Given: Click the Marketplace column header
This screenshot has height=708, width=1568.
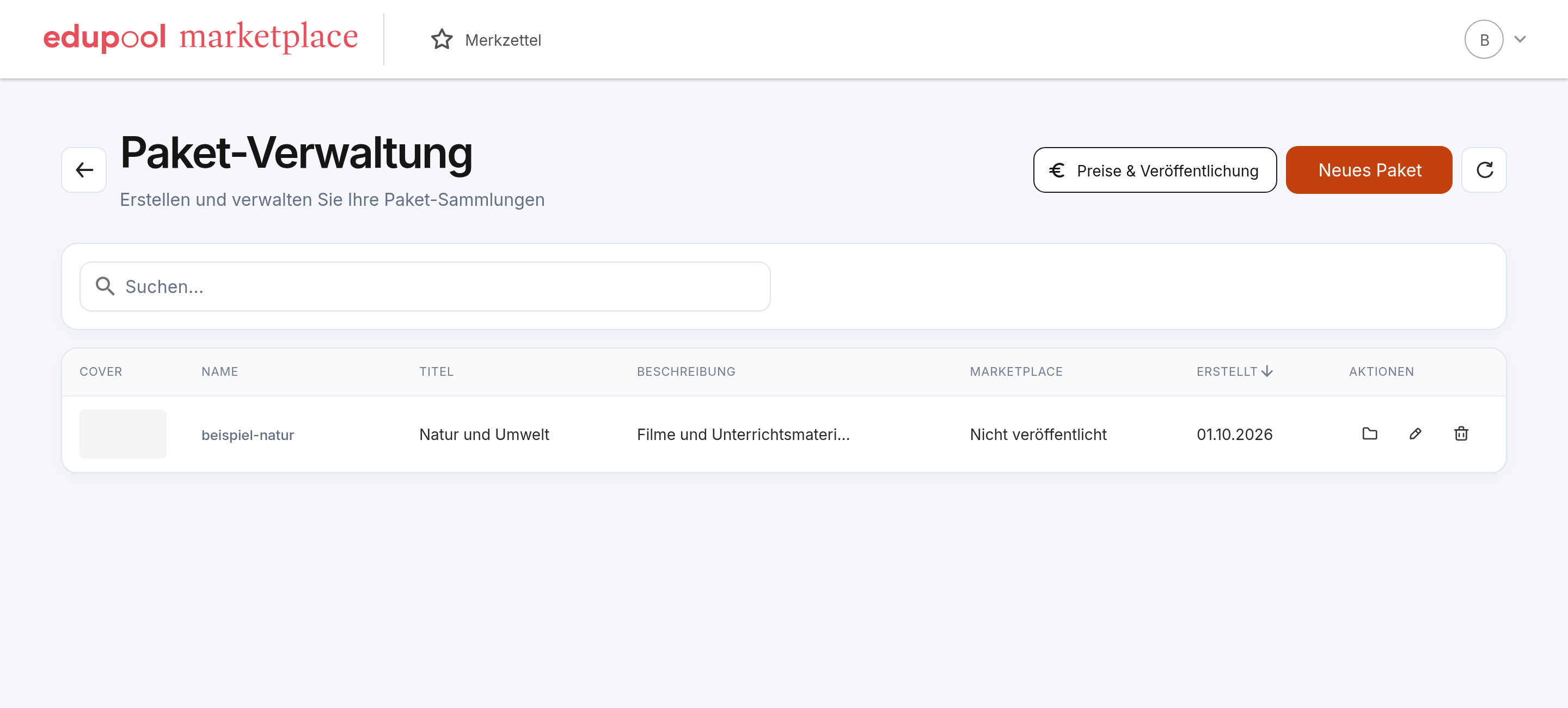Looking at the screenshot, I should pos(1016,371).
